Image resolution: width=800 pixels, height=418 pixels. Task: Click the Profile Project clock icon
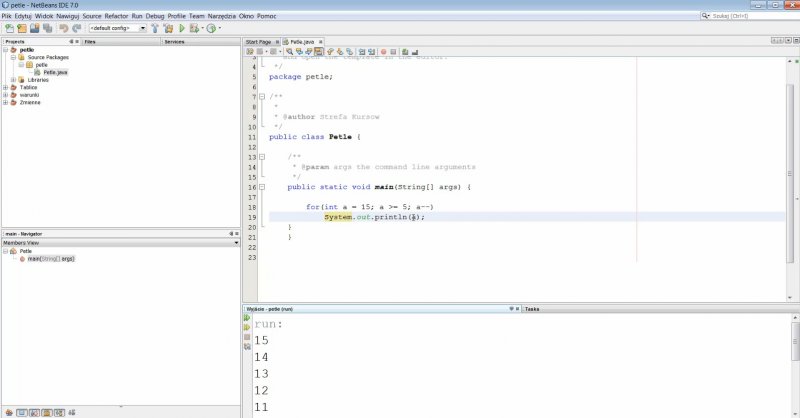tap(212, 28)
